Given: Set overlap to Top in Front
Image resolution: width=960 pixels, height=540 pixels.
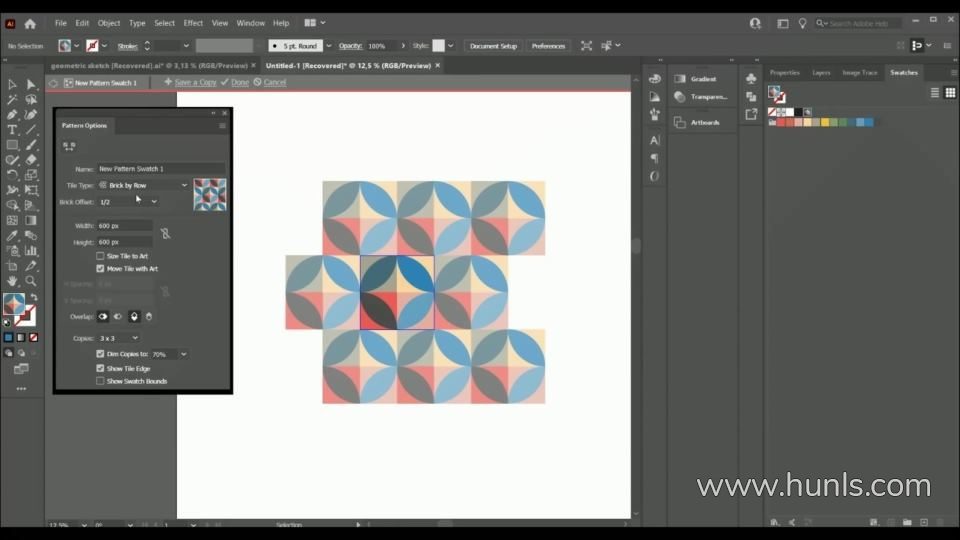Looking at the screenshot, I should 134,317.
